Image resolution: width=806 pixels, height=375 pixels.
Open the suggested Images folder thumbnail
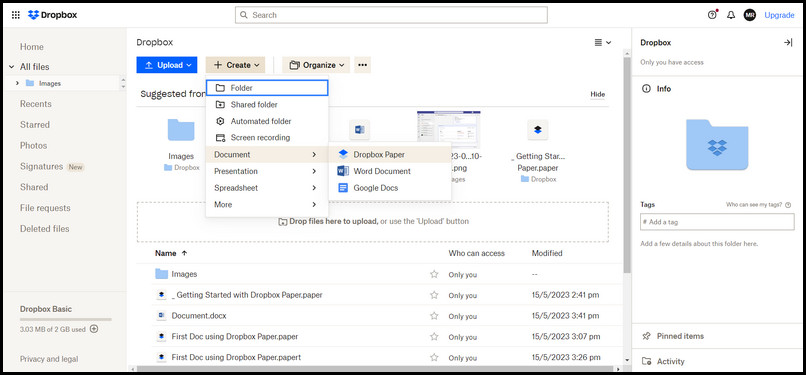[181, 130]
